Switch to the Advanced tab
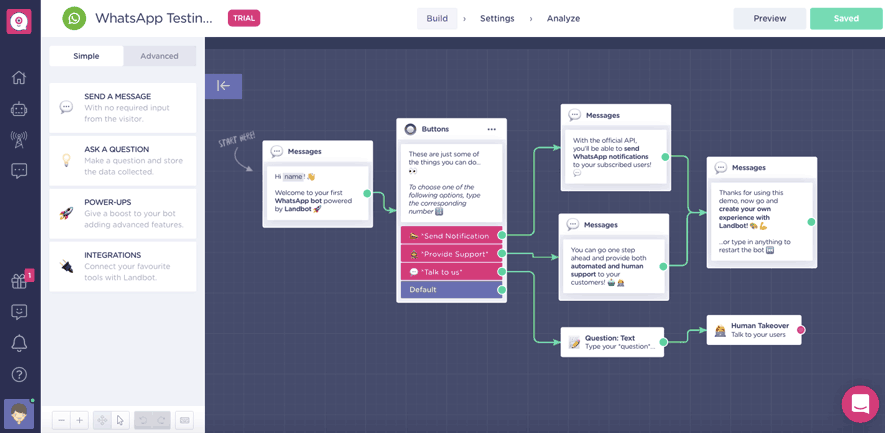Viewport: 885px width, 433px height. click(159, 56)
